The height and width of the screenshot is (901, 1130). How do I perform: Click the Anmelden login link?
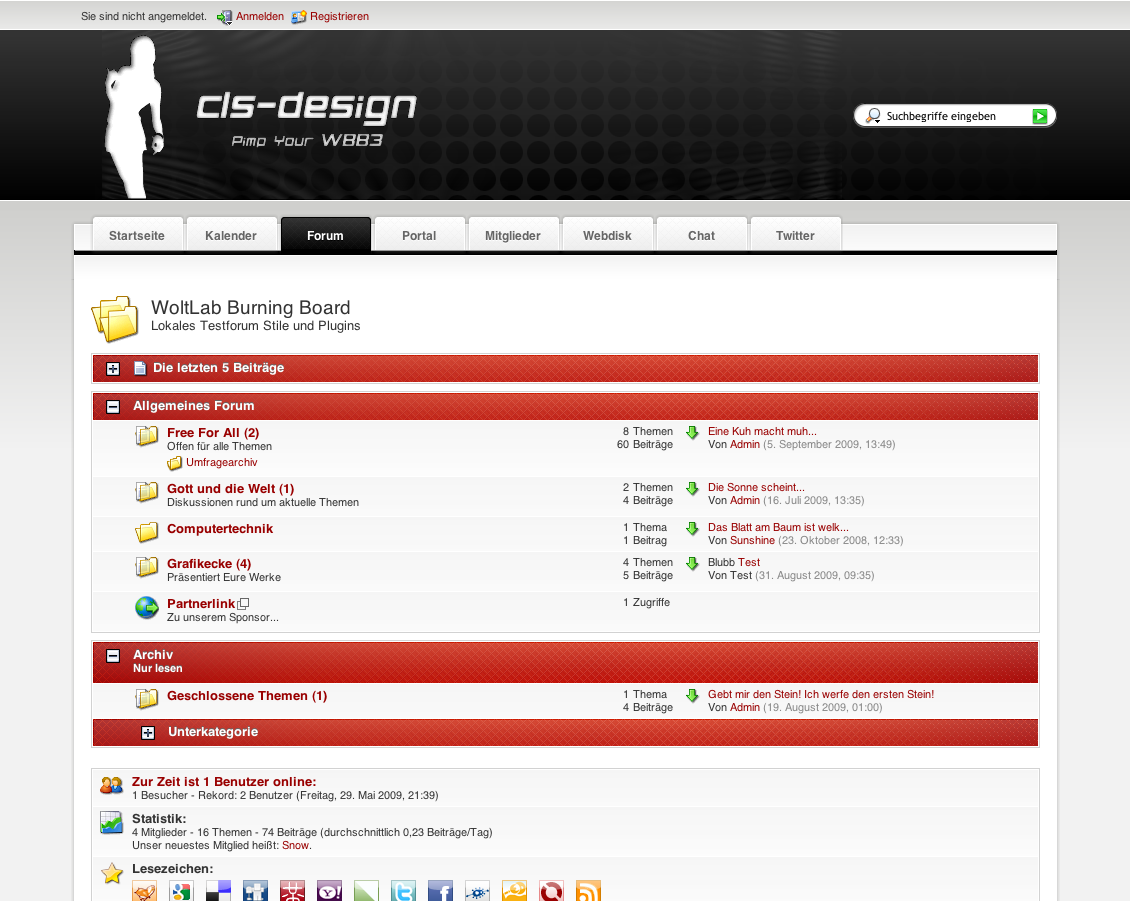[259, 17]
